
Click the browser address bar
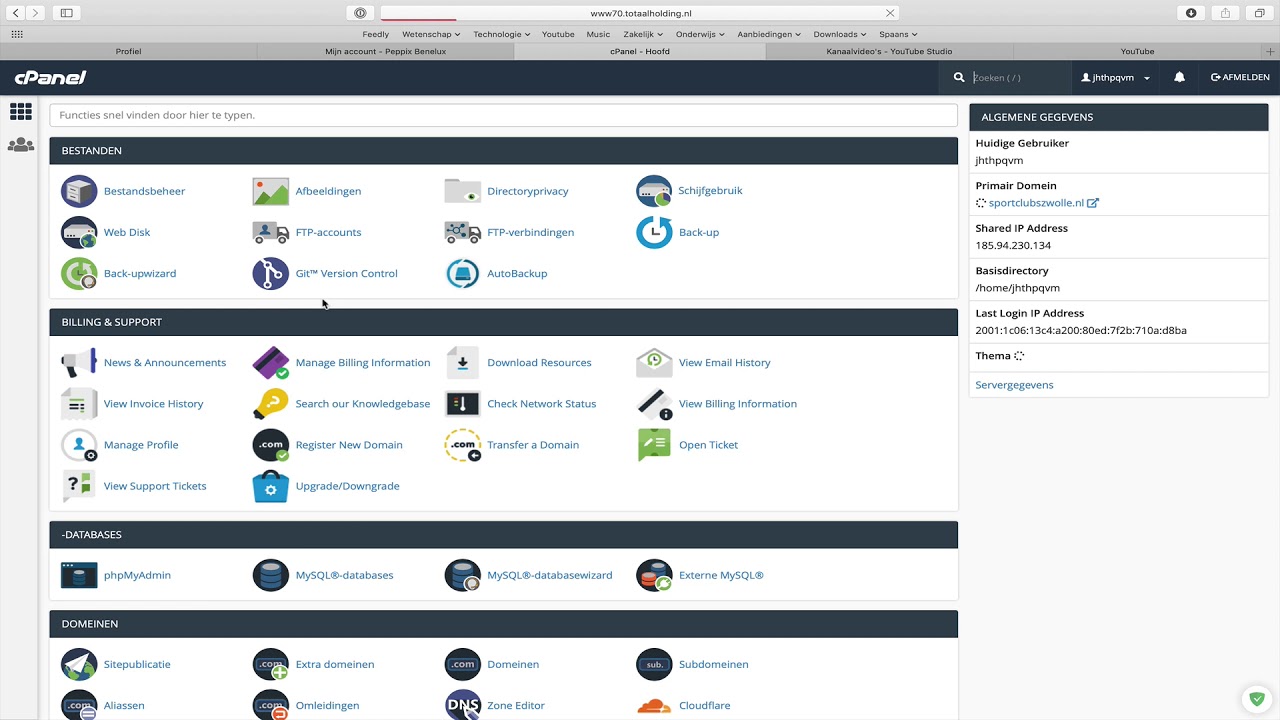(x=639, y=13)
